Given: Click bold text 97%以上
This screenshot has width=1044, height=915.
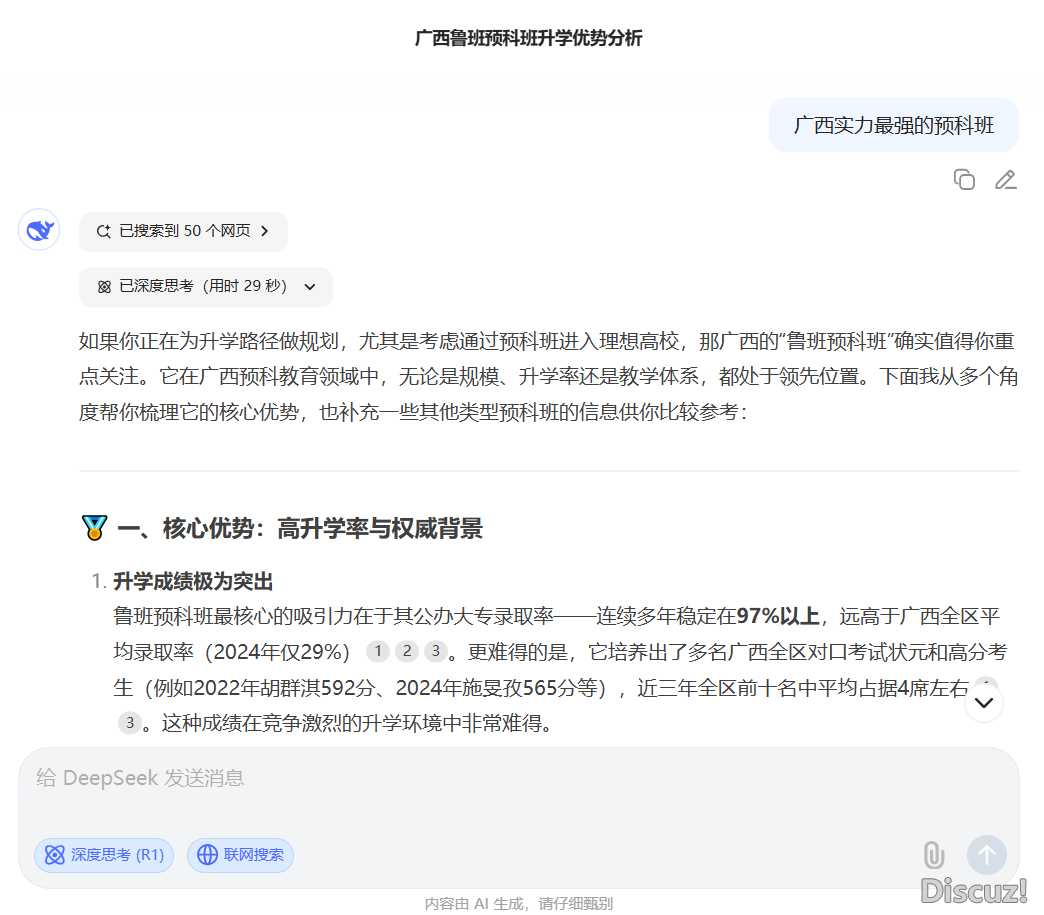Looking at the screenshot, I should point(778,616).
